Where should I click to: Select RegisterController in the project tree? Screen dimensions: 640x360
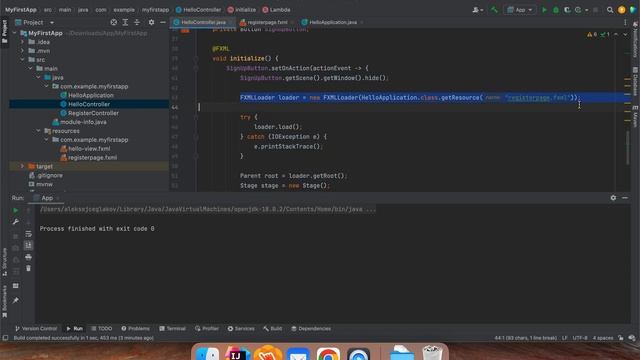pos(93,113)
